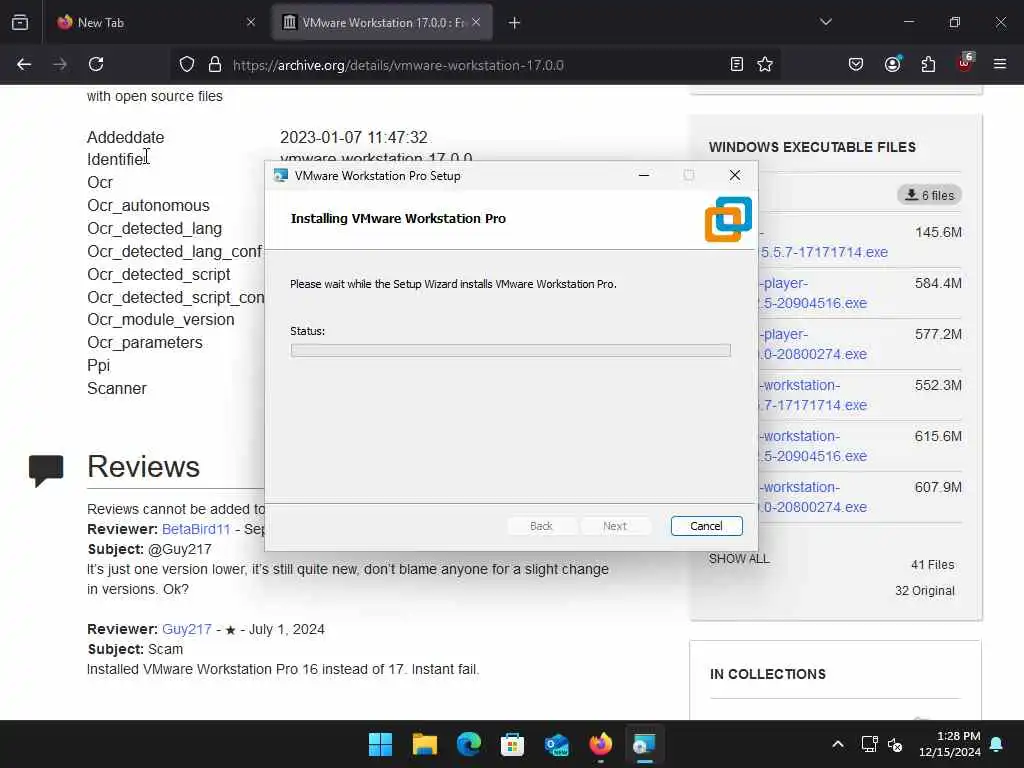Click the site security padlock icon
The height and width of the screenshot is (768, 1024).
(215, 64)
